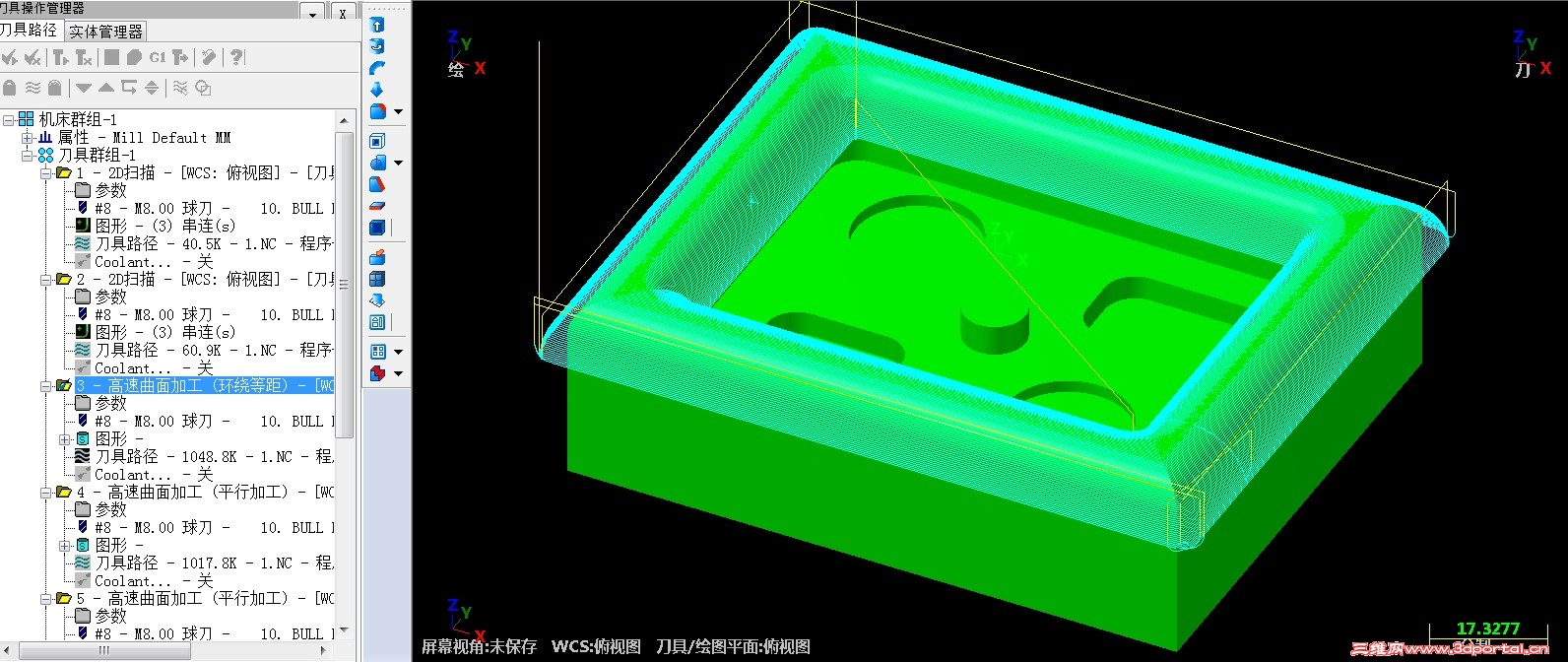Click 刀具/绘图平面:俯视图 status text
Image resolution: width=1568 pixels, height=662 pixels.
pos(733,646)
